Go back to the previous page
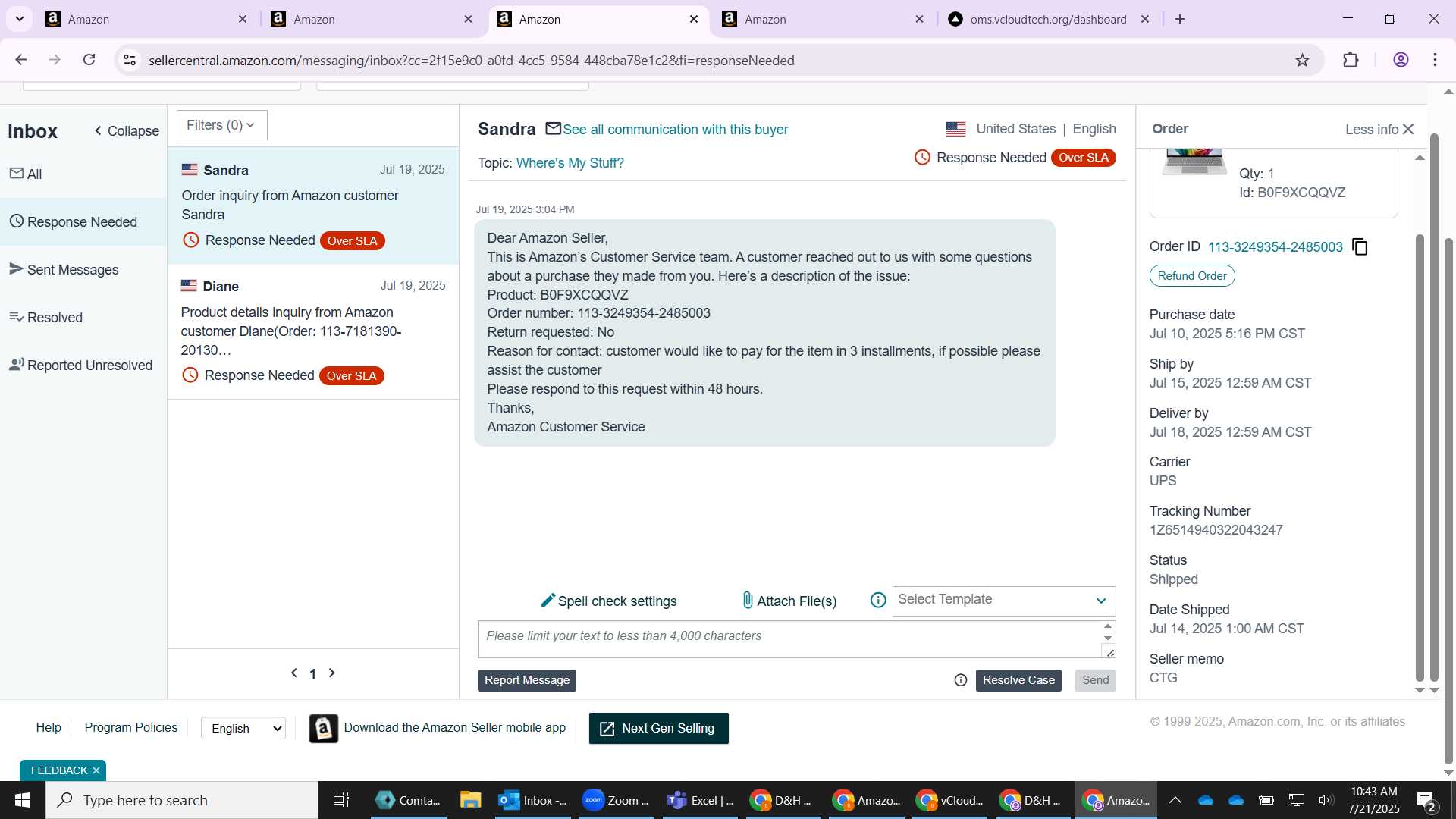This screenshot has width=1456, height=819. [x=21, y=60]
